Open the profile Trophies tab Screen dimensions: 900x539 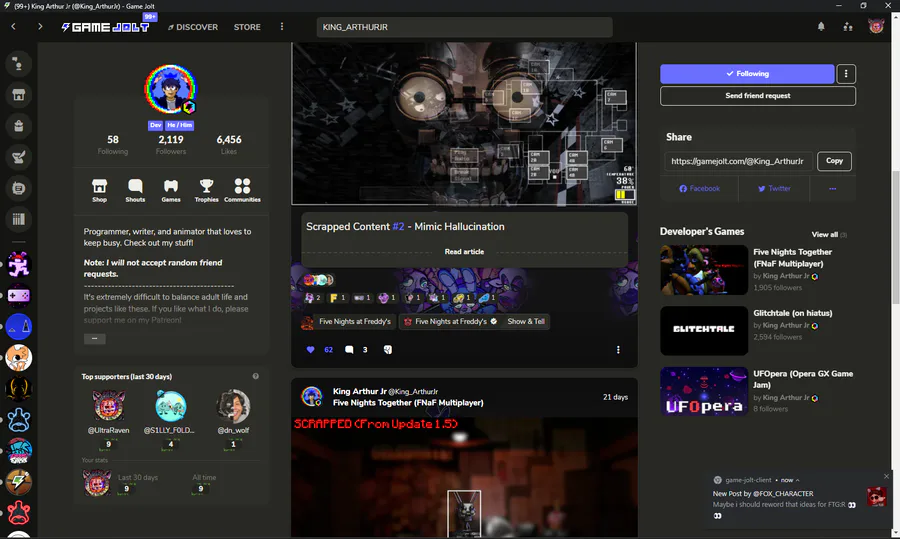pos(206,190)
